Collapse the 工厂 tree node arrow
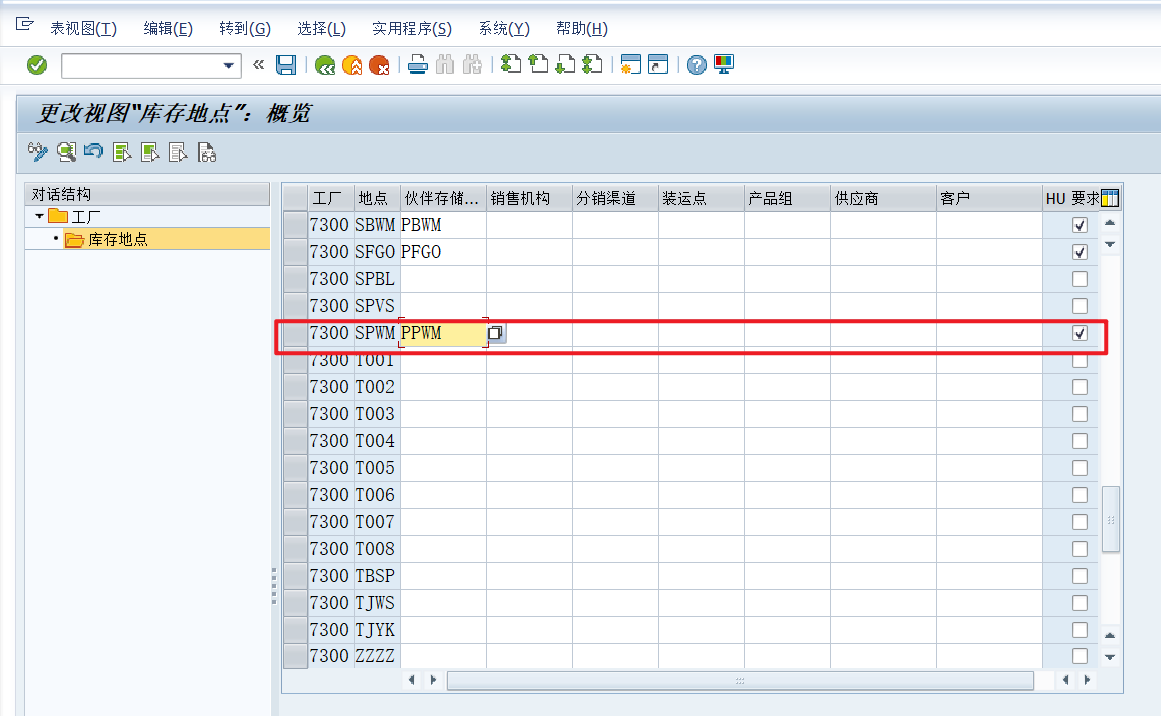The height and width of the screenshot is (716, 1161). 39,216
